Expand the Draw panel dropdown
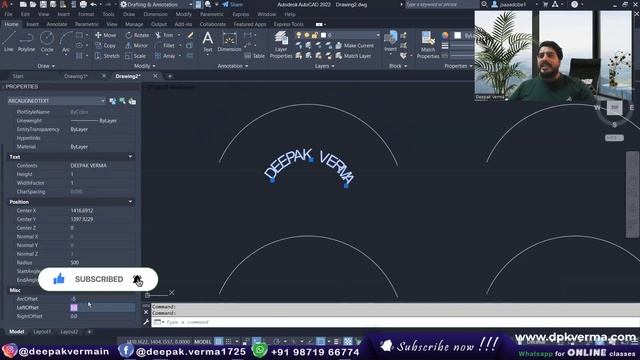The image size is (640, 360). coord(46,66)
